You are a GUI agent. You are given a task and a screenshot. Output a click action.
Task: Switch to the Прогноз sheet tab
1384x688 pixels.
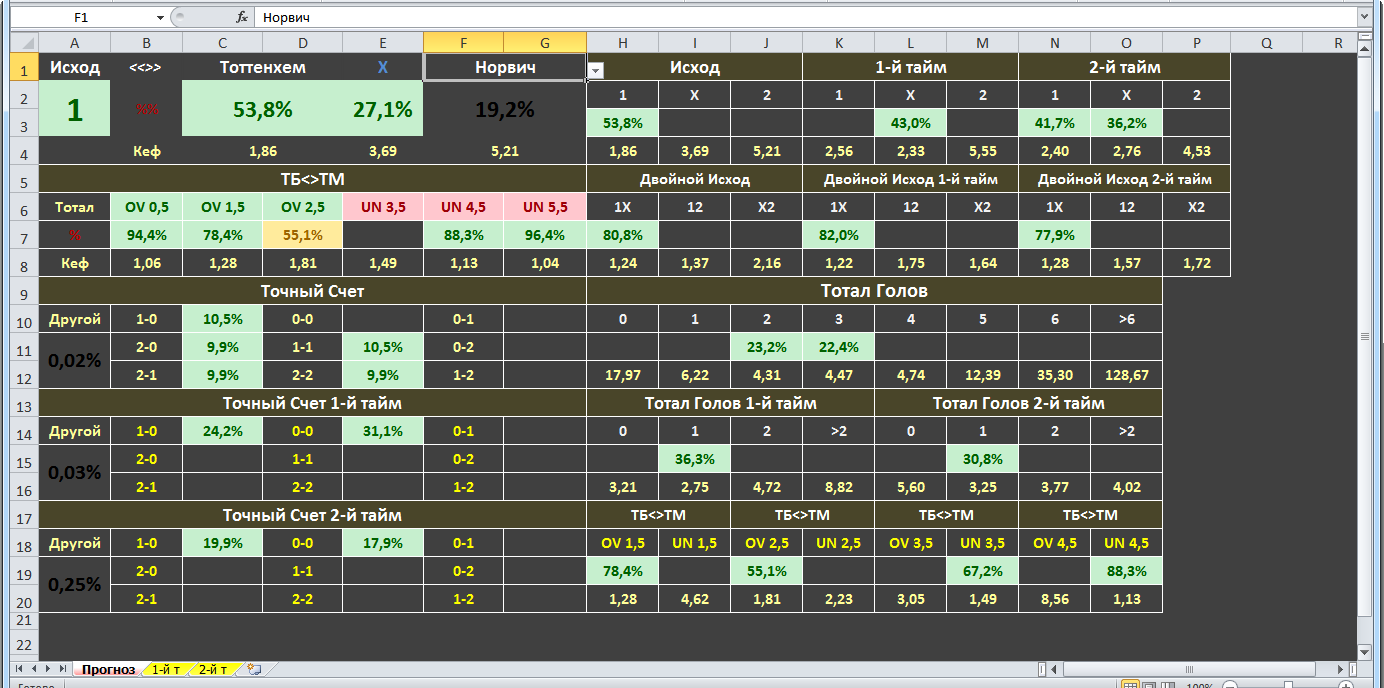108,669
